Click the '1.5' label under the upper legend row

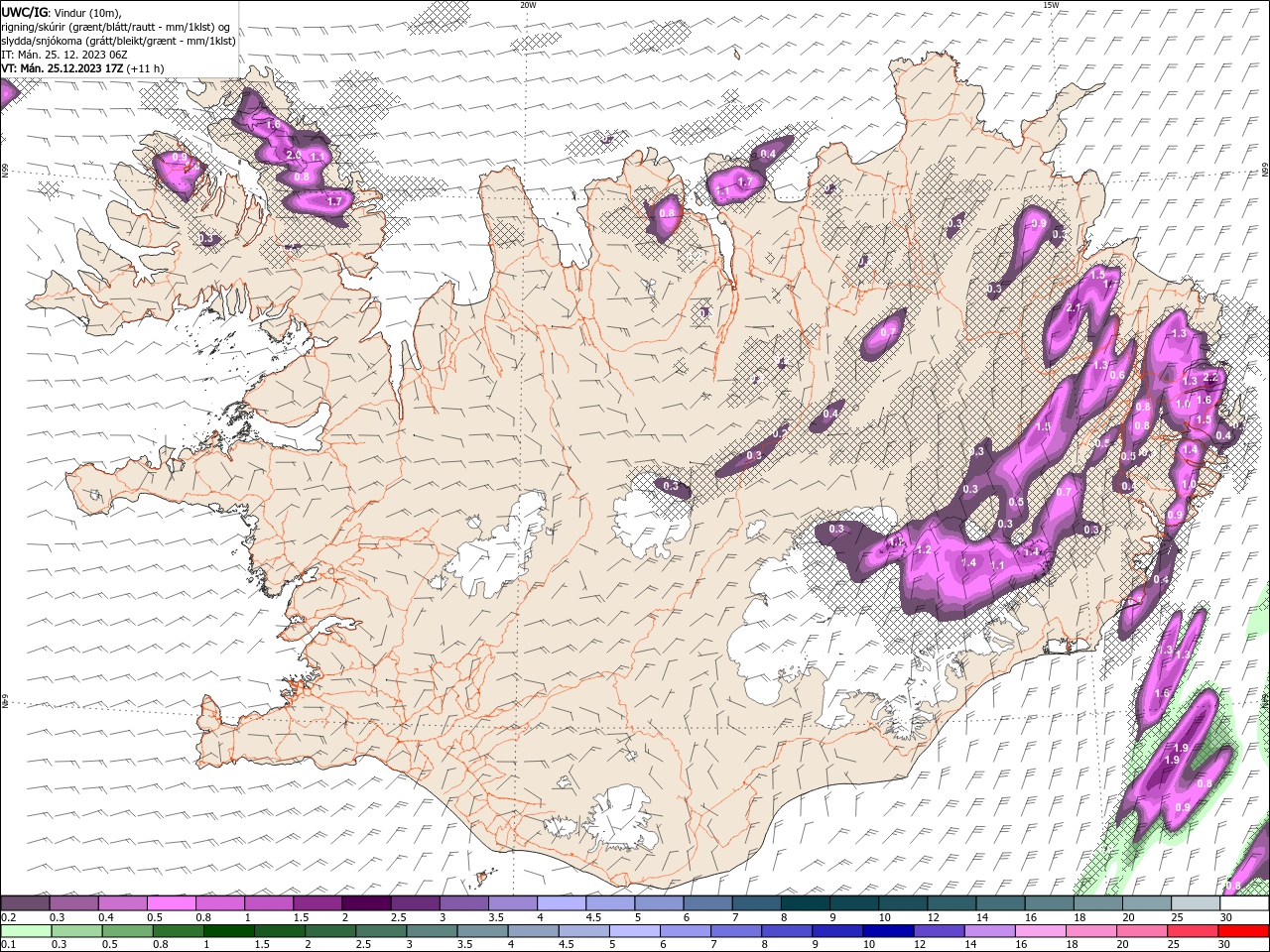coord(301,917)
